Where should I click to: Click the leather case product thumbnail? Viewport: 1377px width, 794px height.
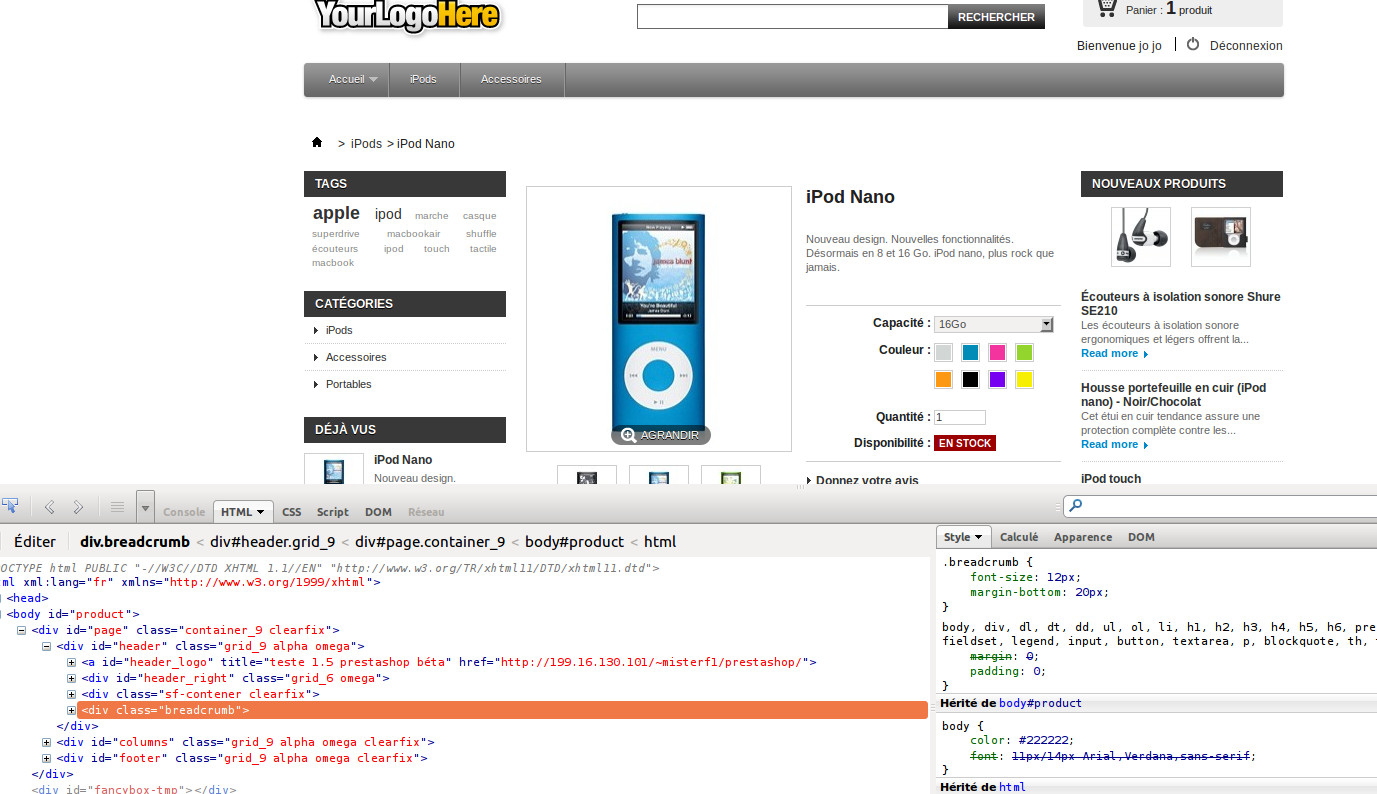point(1221,237)
